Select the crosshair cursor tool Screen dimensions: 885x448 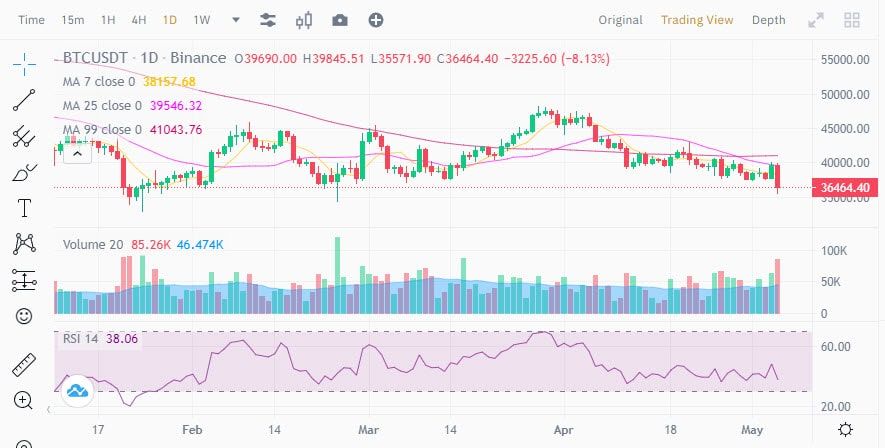24,64
